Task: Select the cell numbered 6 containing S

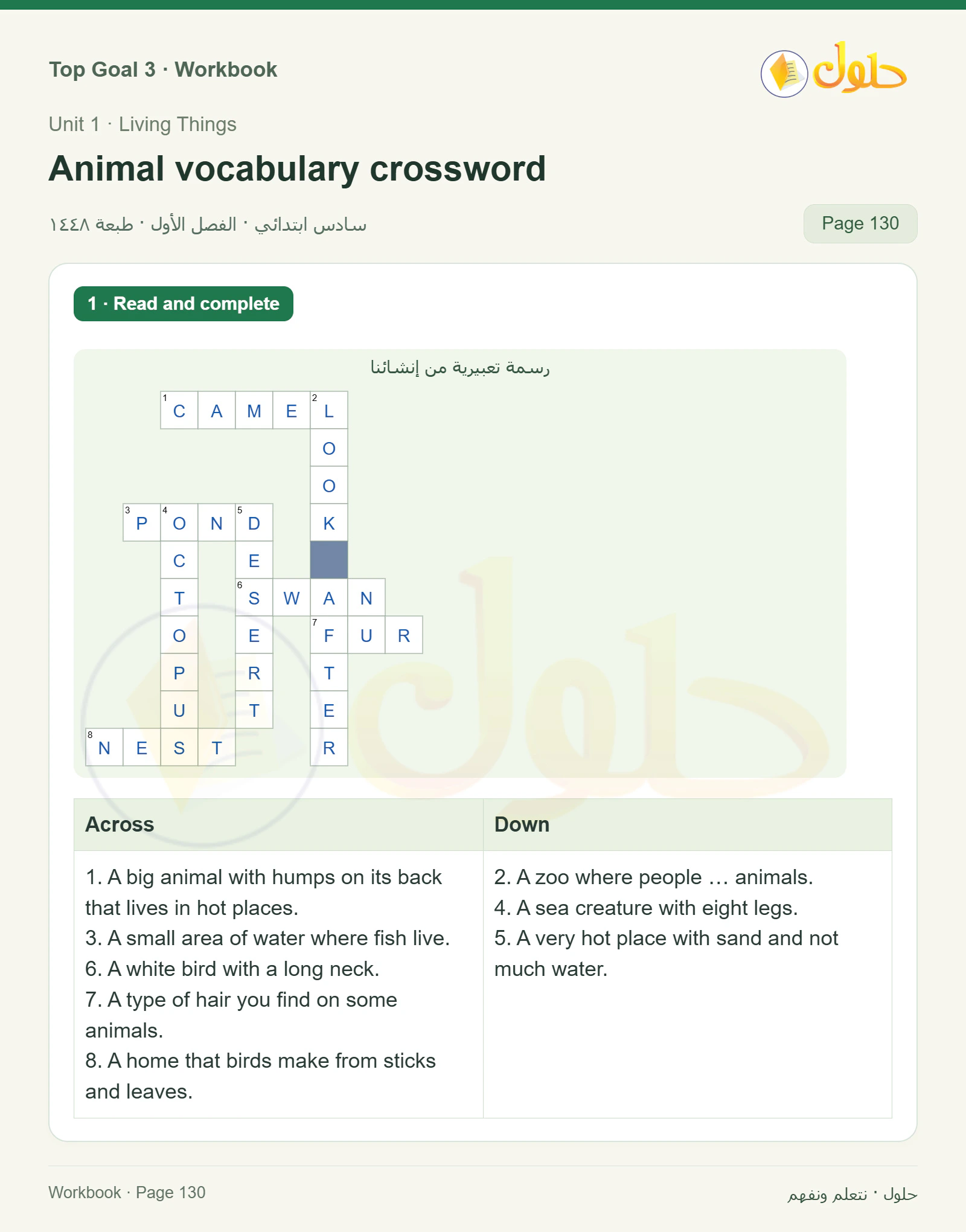Action: 254,597
